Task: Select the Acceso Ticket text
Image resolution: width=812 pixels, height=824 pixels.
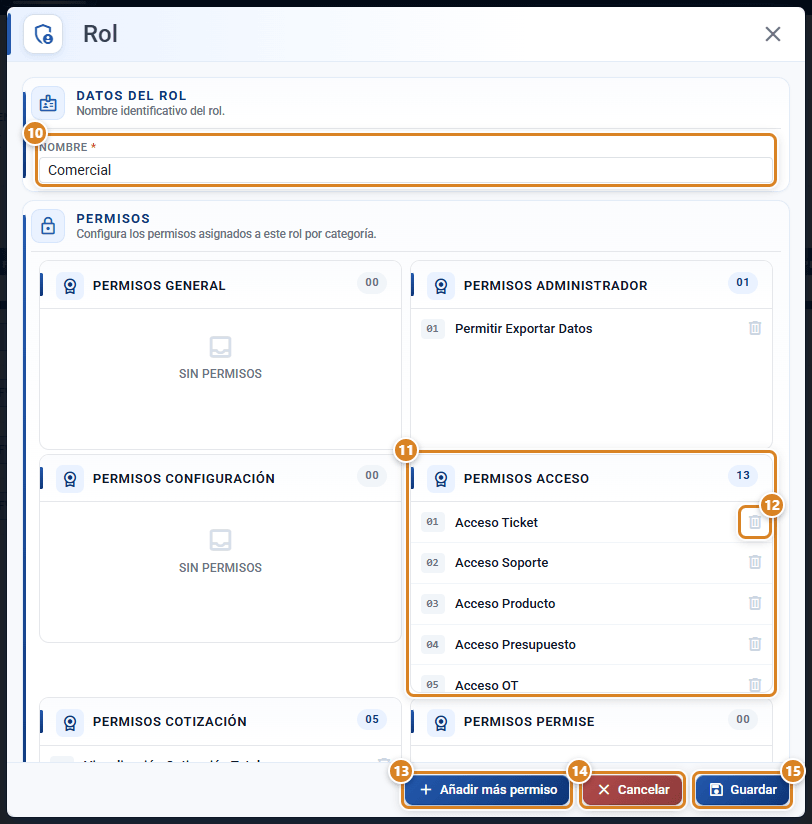Action: pyautogui.click(x=496, y=522)
